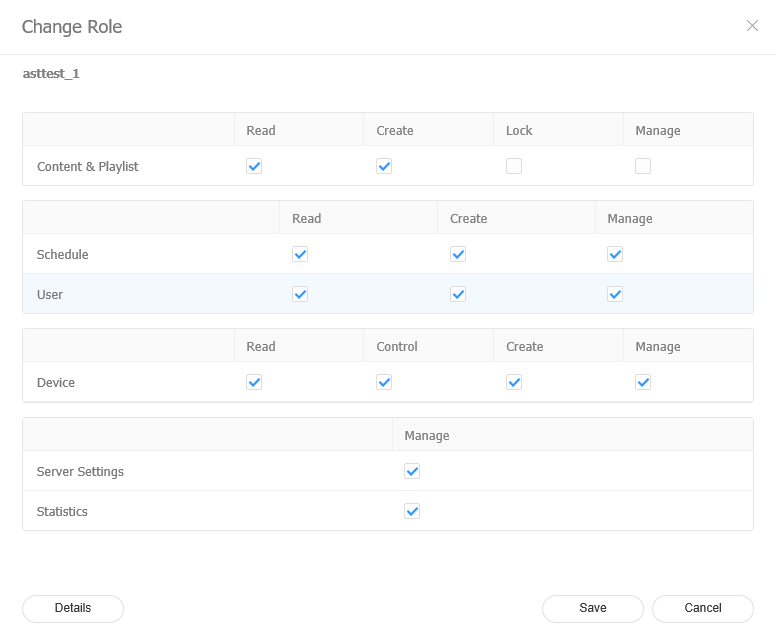Uncheck Create permission for Device
Screen dimensions: 776x639
pyautogui.click(x=514, y=383)
